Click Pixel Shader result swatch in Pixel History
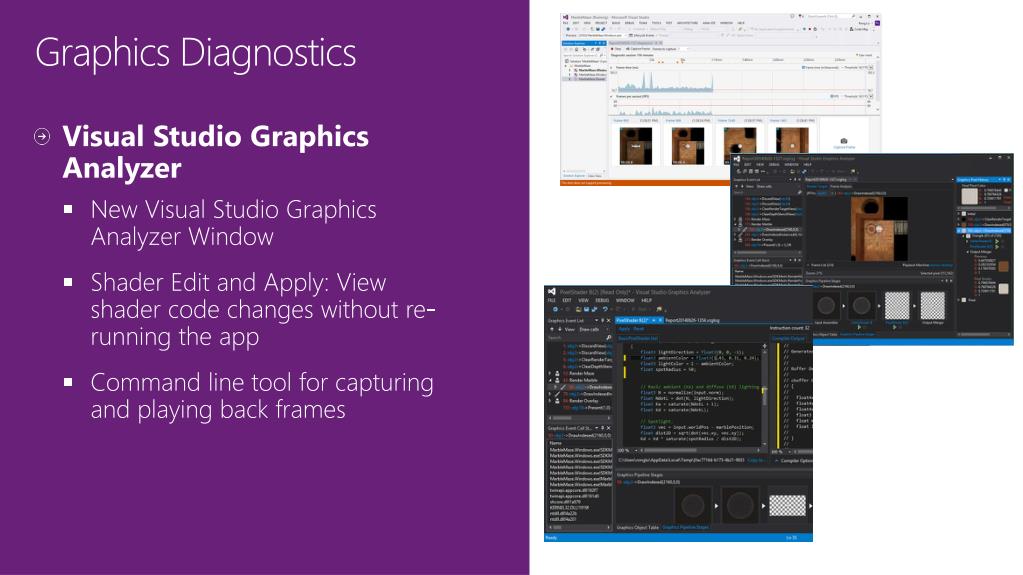This screenshot has width=1023, height=575. 1003,288
